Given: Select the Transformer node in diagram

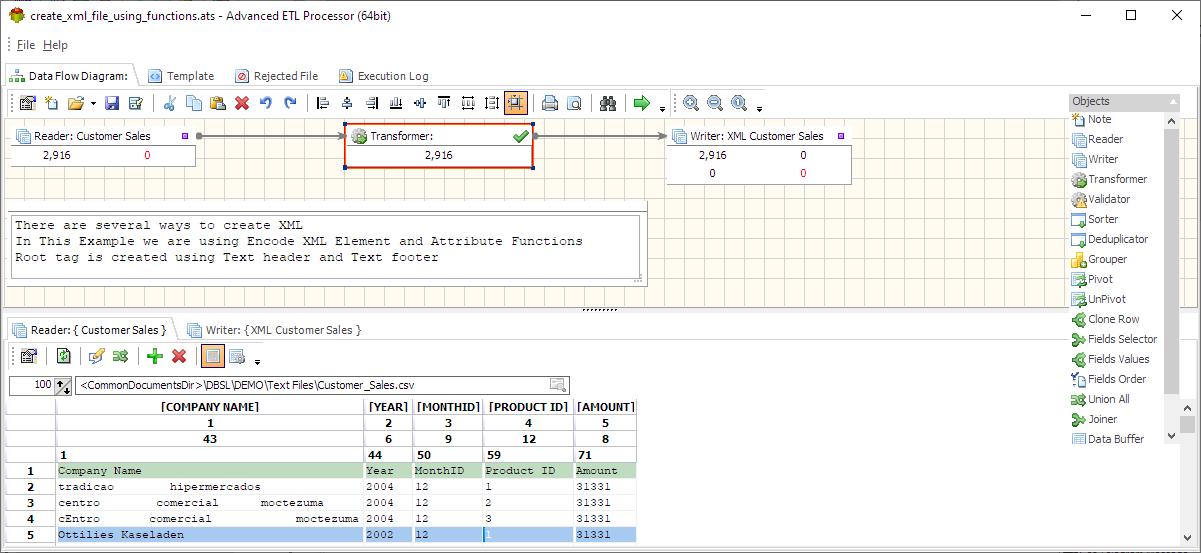Looking at the screenshot, I should point(439,146).
